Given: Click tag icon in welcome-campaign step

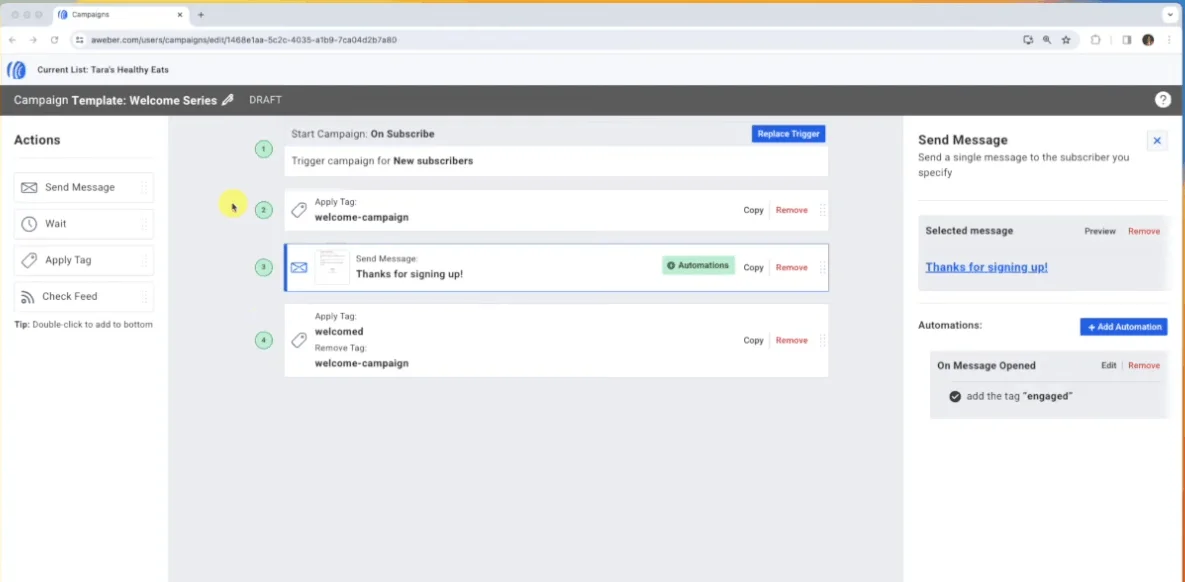Looking at the screenshot, I should pyautogui.click(x=299, y=210).
